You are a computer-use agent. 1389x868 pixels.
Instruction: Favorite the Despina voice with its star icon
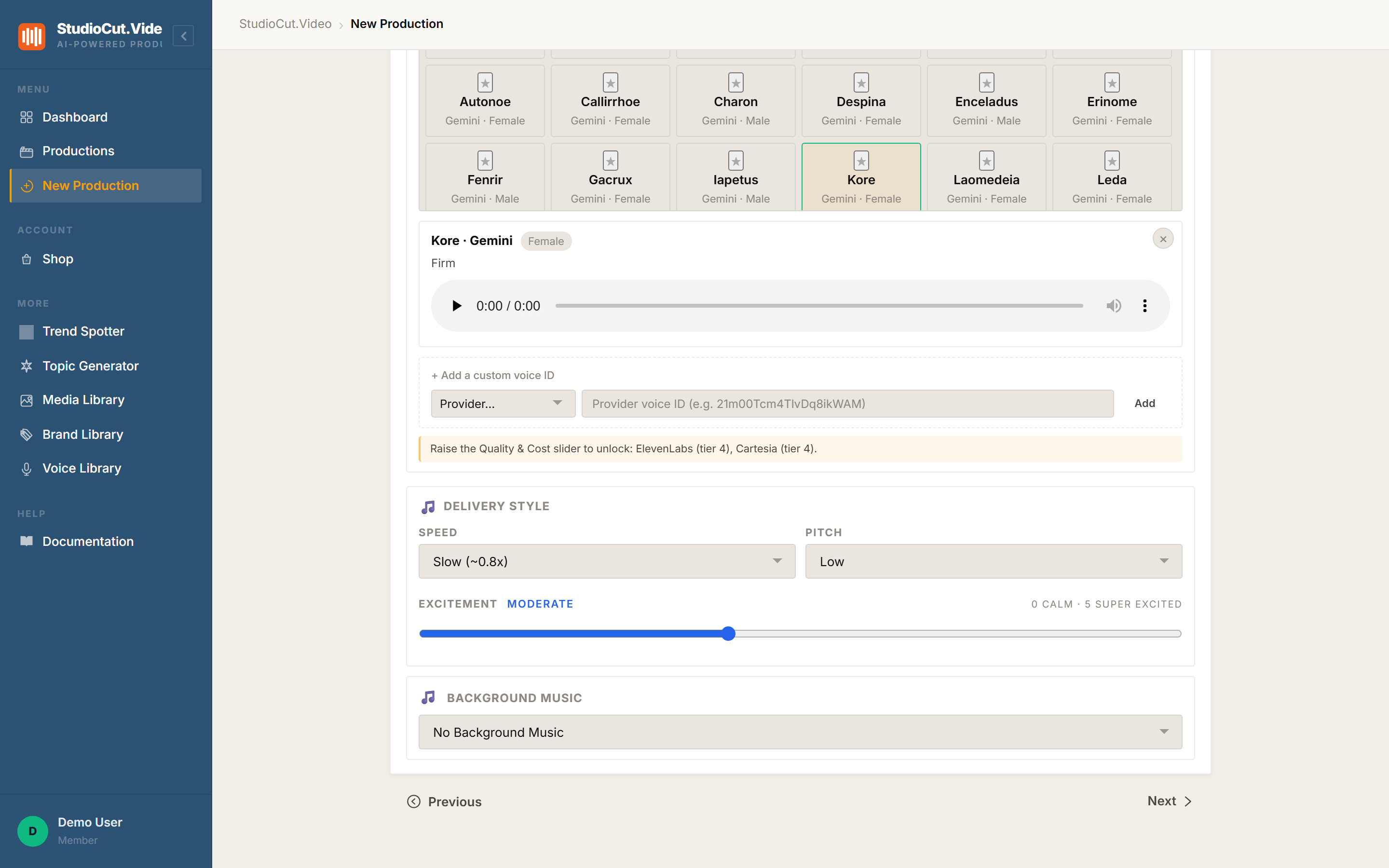coord(861,82)
